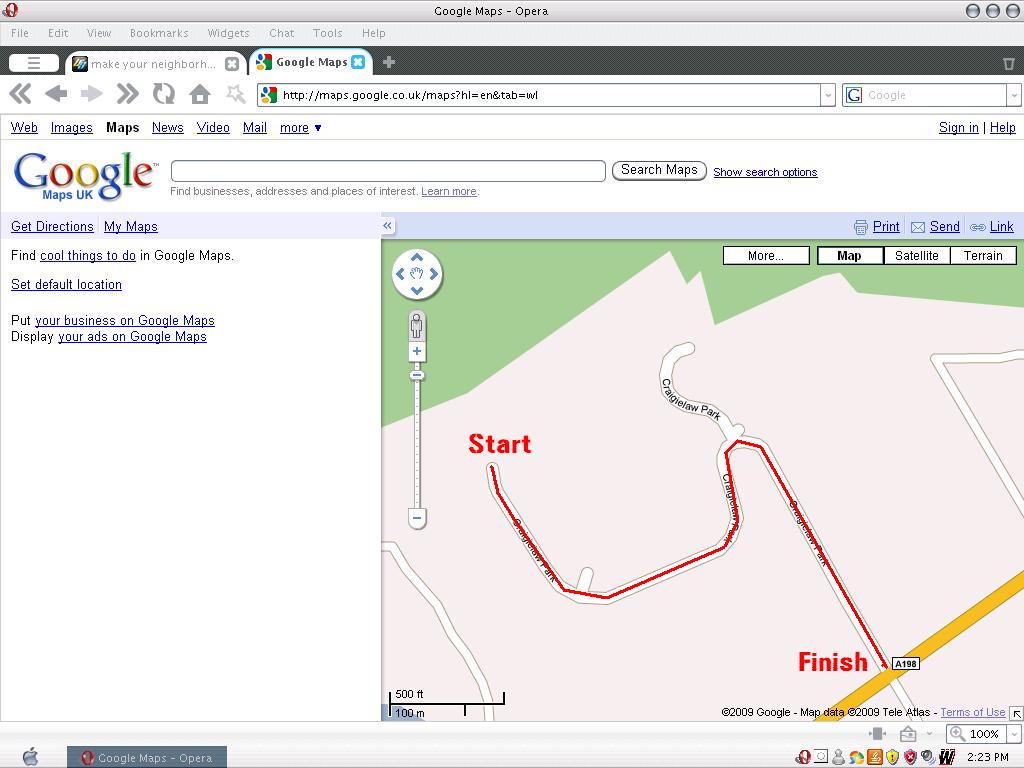Screen dimensions: 1024x768
Task: Open the Images link
Action: pyautogui.click(x=72, y=127)
